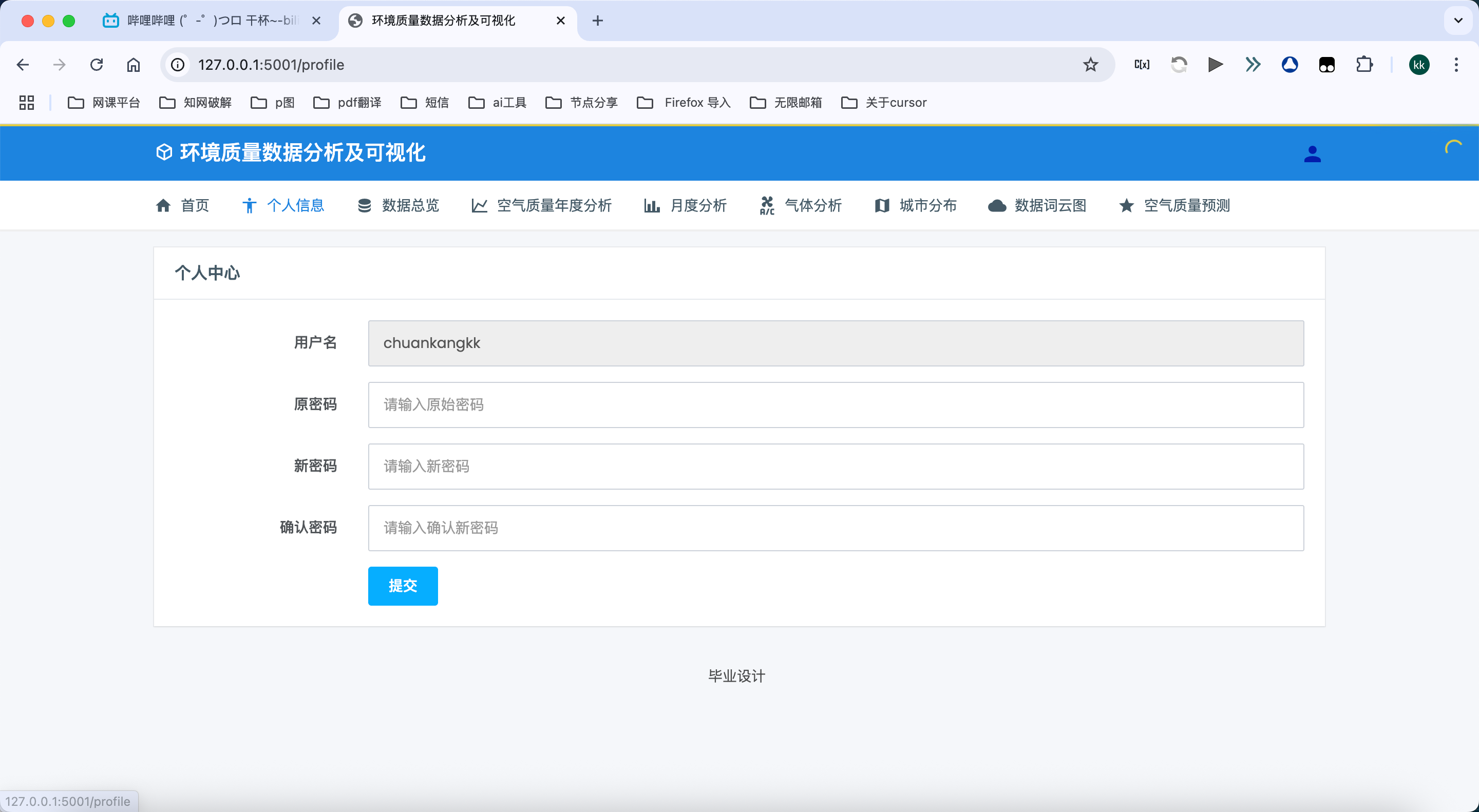
Task: Open the 数据总览 navigation item
Action: coord(398,205)
